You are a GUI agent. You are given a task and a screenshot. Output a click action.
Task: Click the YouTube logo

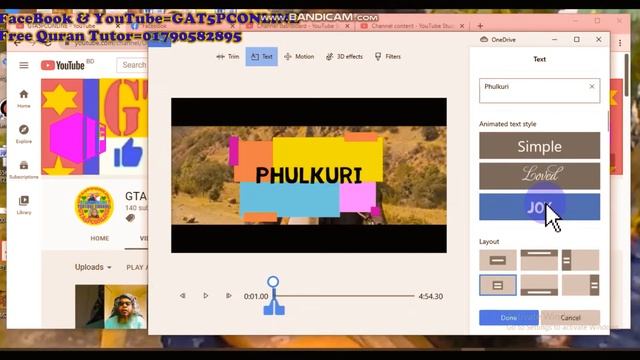(x=62, y=65)
